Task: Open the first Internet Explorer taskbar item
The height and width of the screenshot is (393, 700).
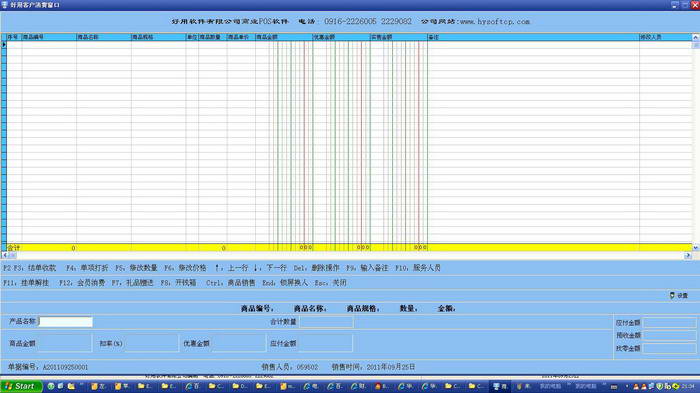Action: tap(192, 386)
